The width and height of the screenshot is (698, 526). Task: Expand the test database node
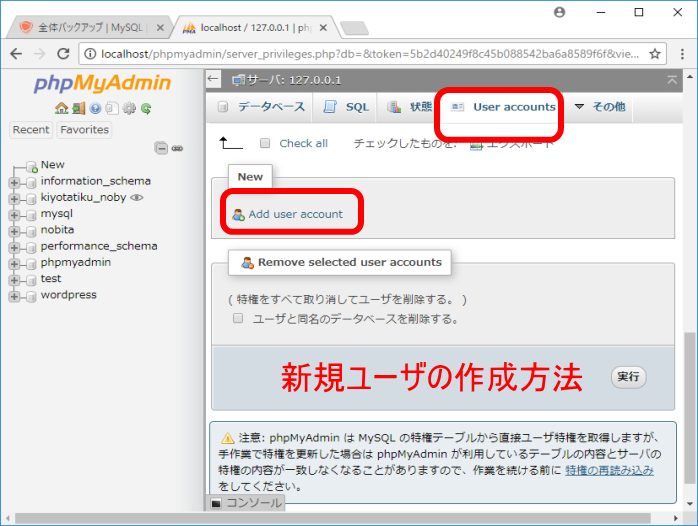tap(14, 280)
